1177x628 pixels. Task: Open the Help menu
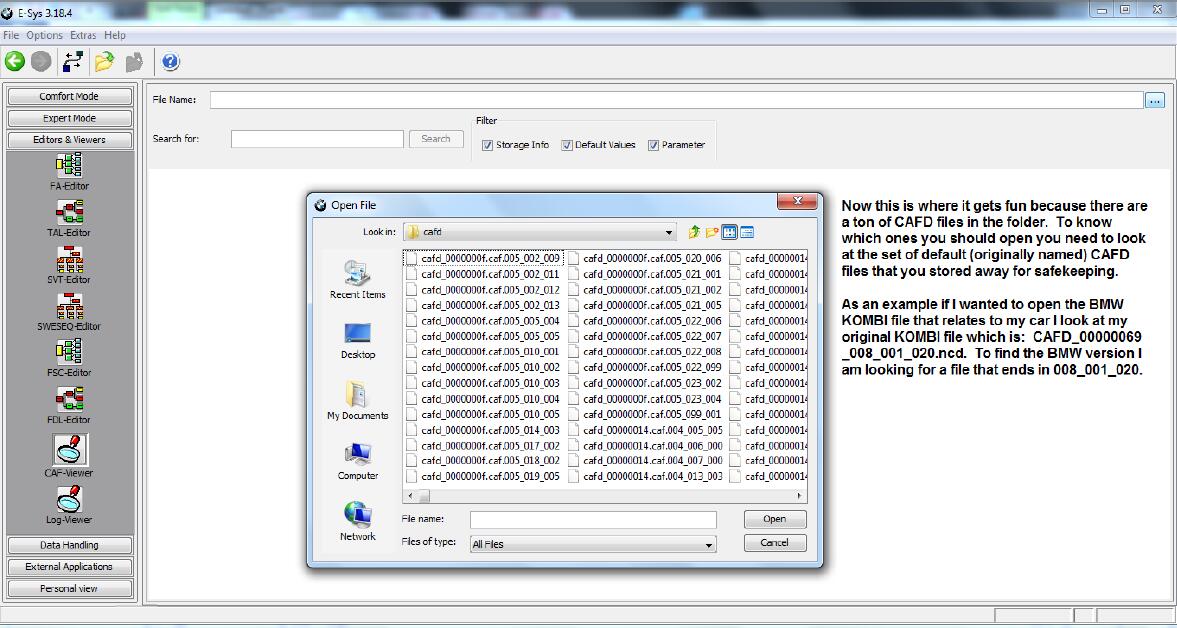[115, 35]
